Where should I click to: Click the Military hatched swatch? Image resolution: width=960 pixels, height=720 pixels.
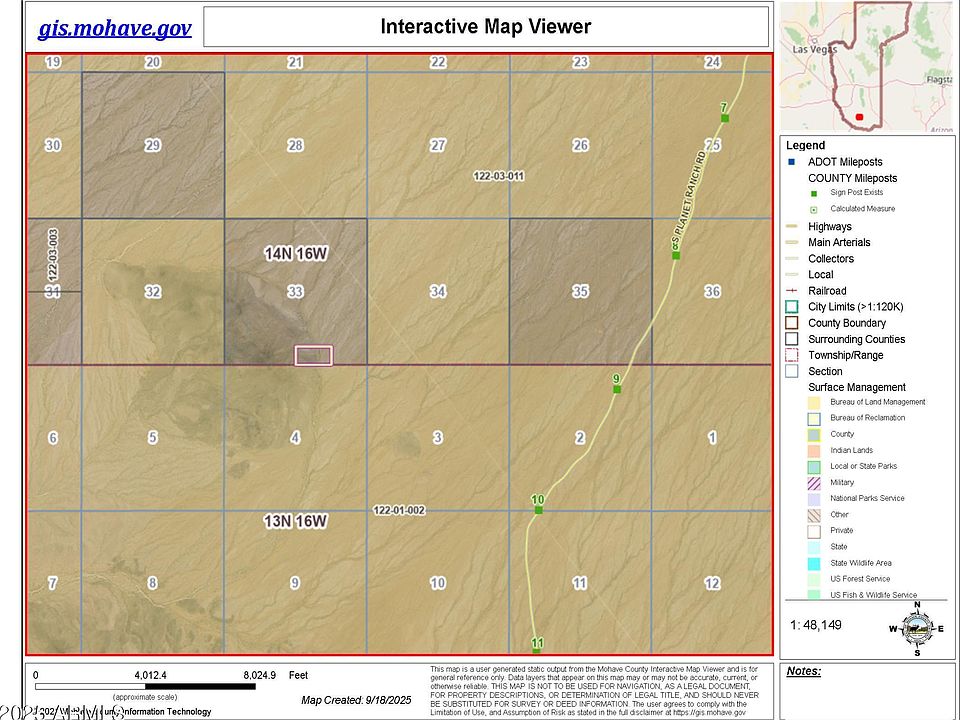point(814,483)
